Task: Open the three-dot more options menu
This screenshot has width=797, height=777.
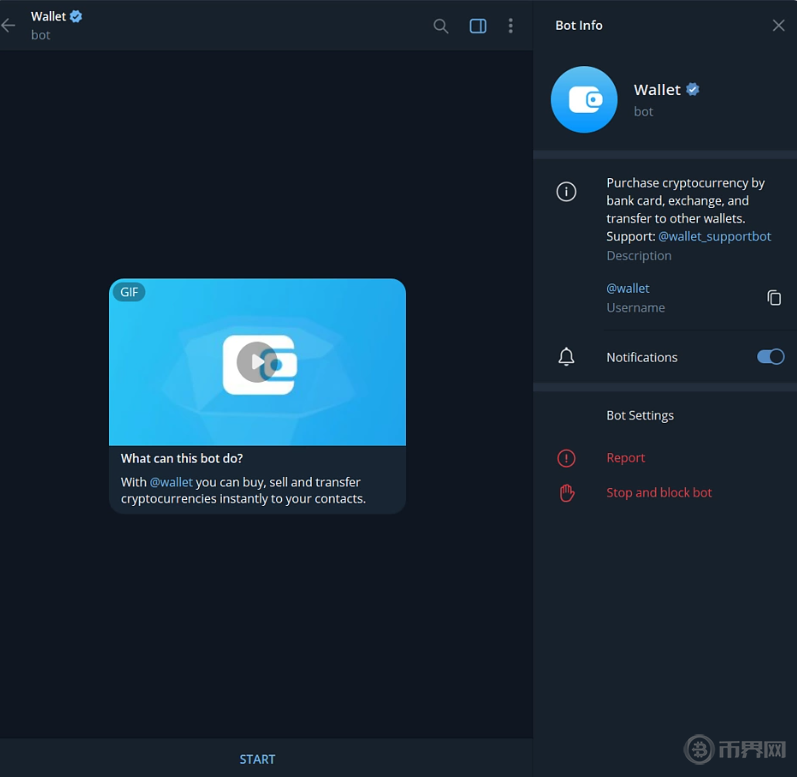Action: click(x=511, y=26)
